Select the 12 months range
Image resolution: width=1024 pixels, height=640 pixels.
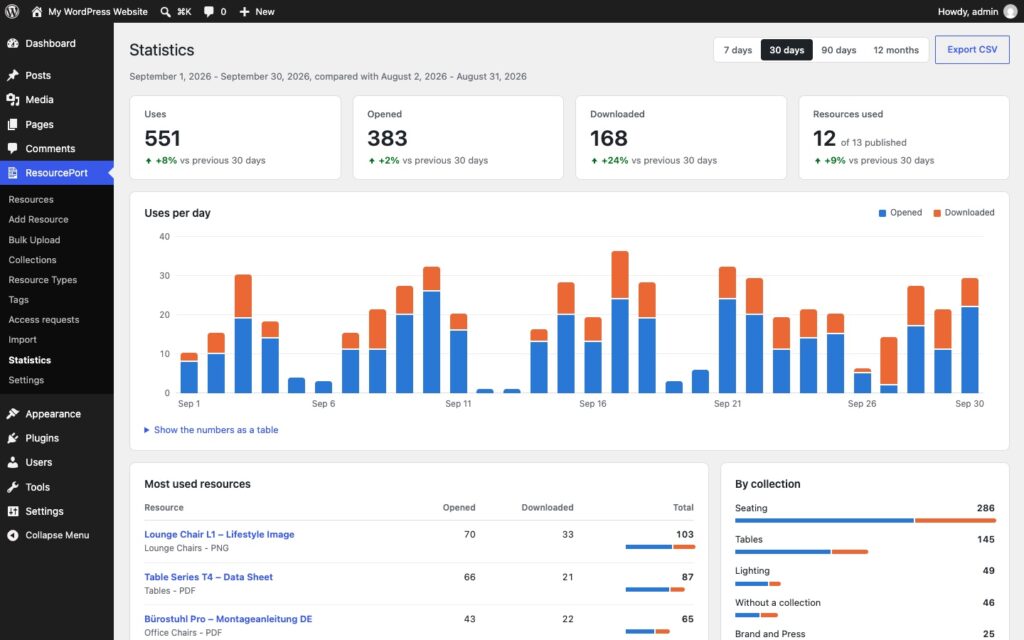[x=896, y=50]
